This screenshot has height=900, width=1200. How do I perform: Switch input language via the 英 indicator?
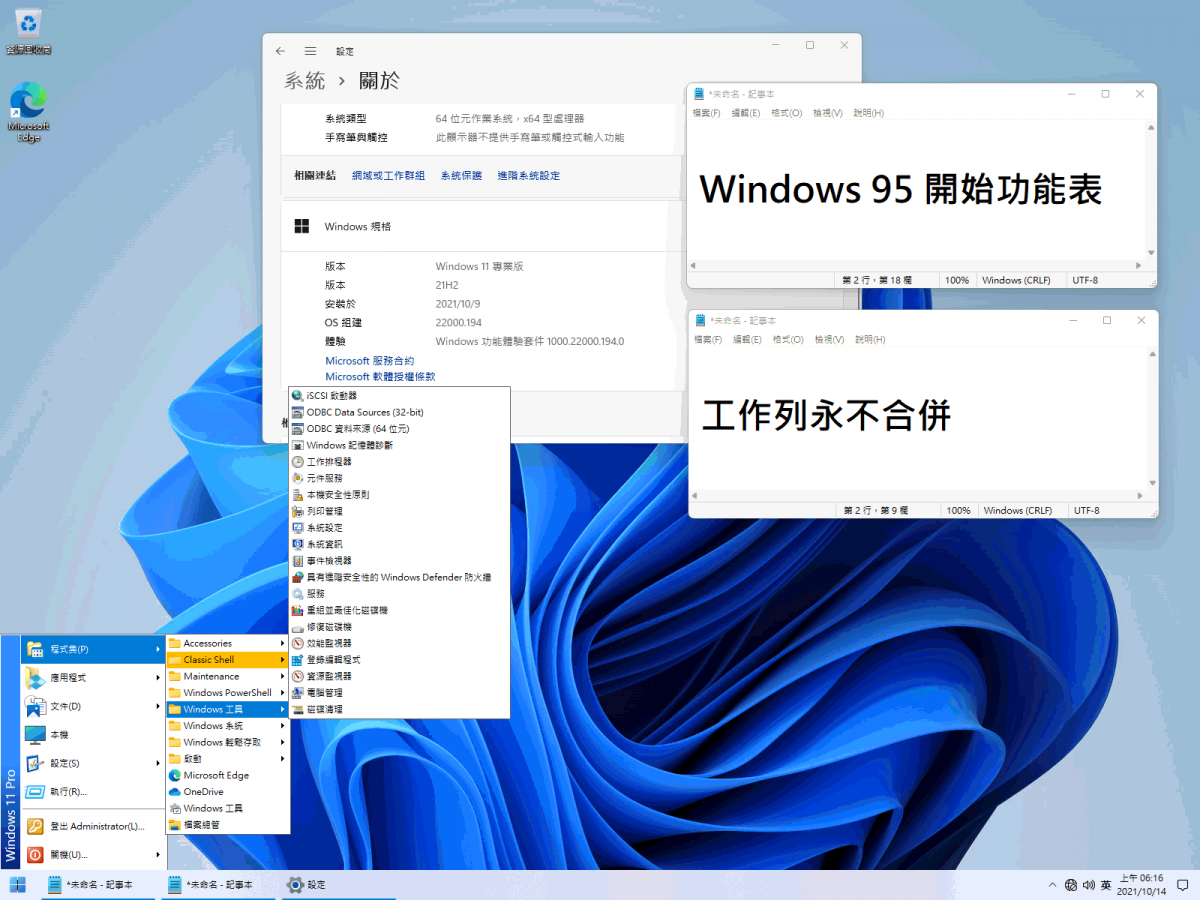(x=1105, y=885)
